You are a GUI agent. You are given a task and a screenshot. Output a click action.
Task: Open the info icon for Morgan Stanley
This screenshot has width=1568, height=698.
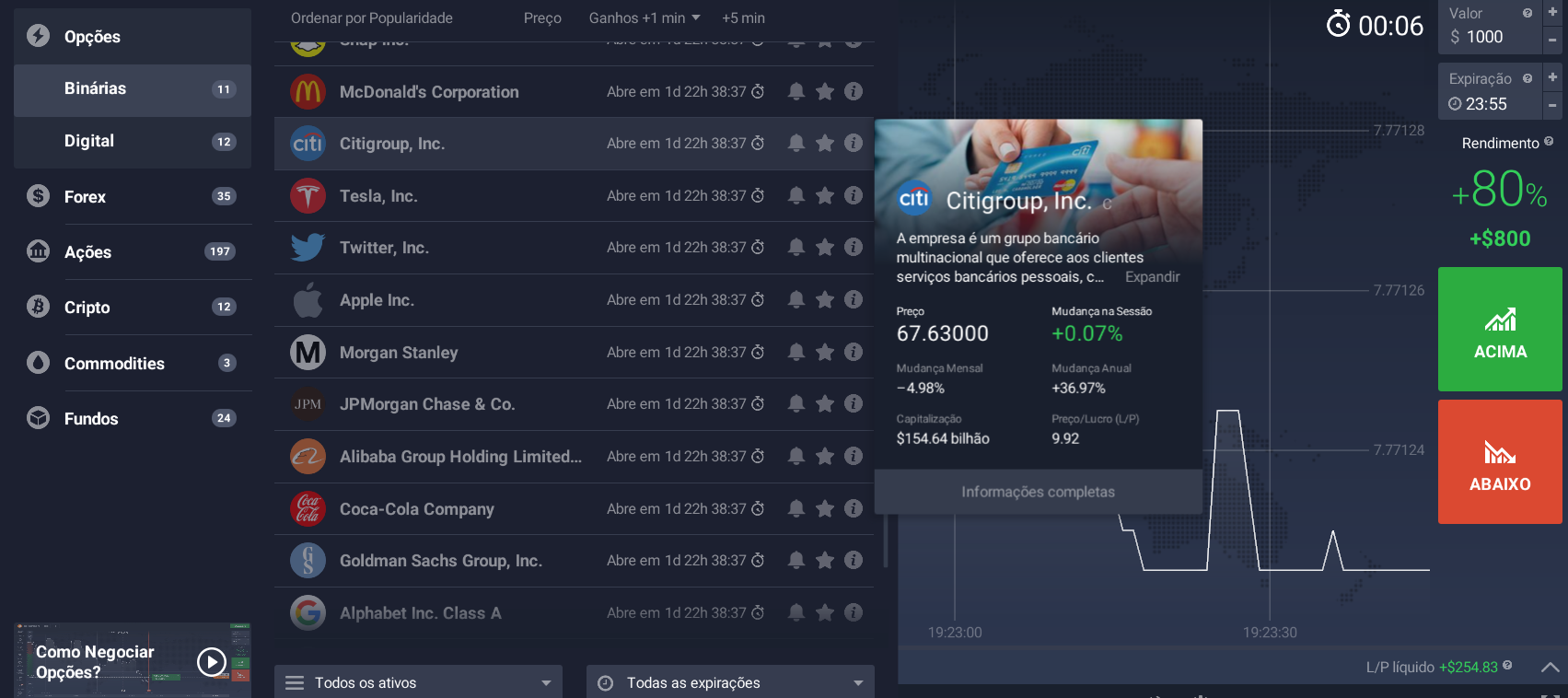click(x=854, y=352)
